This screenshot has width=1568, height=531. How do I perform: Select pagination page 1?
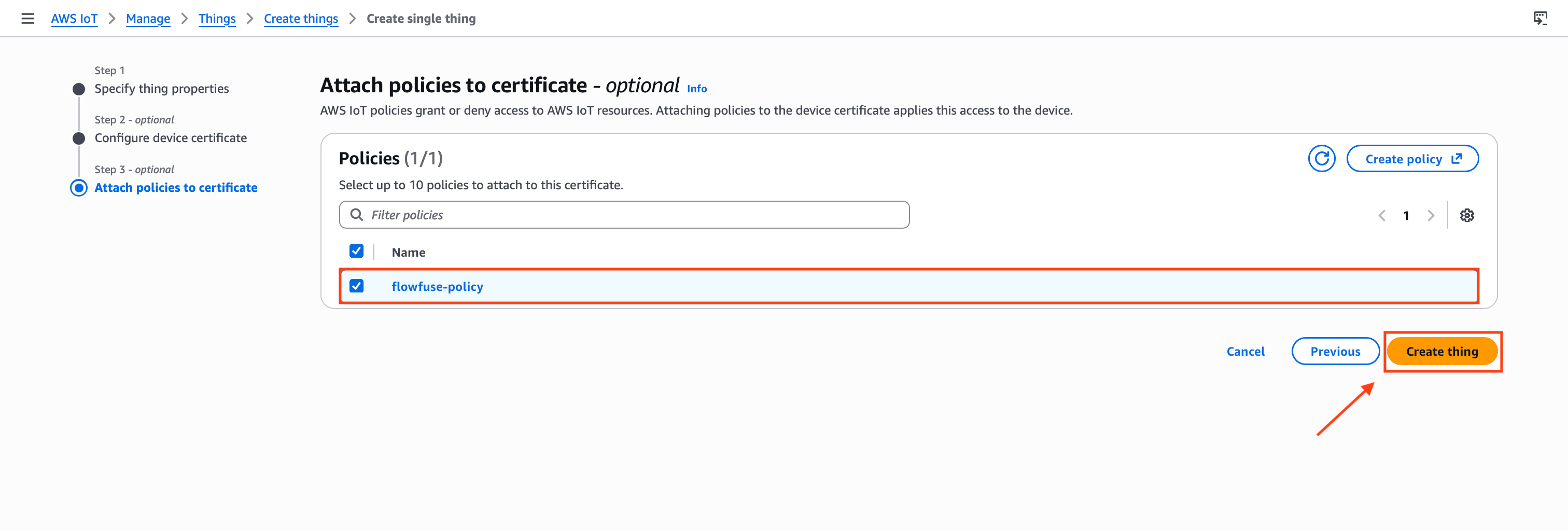(x=1406, y=215)
